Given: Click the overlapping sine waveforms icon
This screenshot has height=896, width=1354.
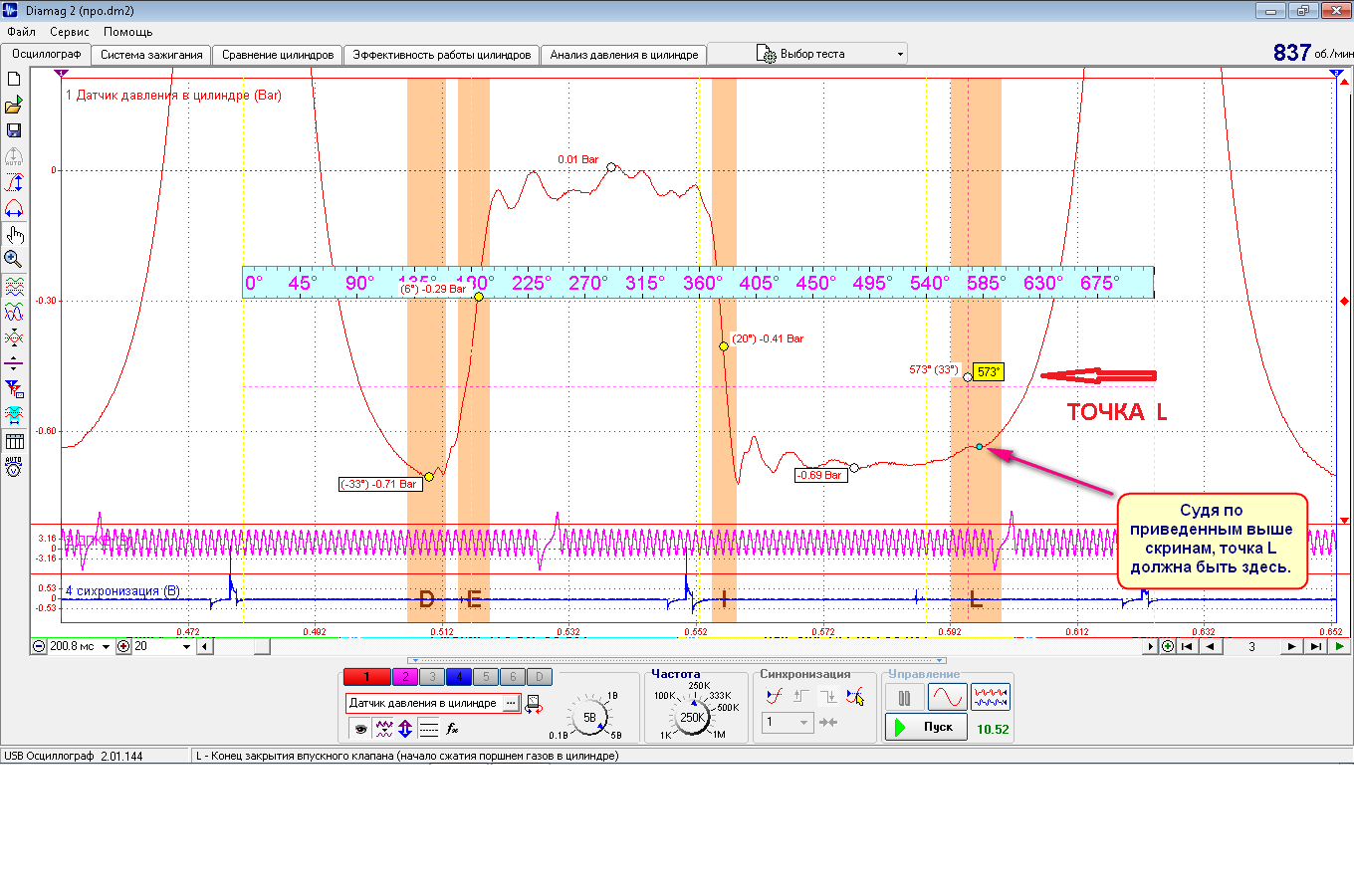Looking at the screenshot, I should 14,313.
